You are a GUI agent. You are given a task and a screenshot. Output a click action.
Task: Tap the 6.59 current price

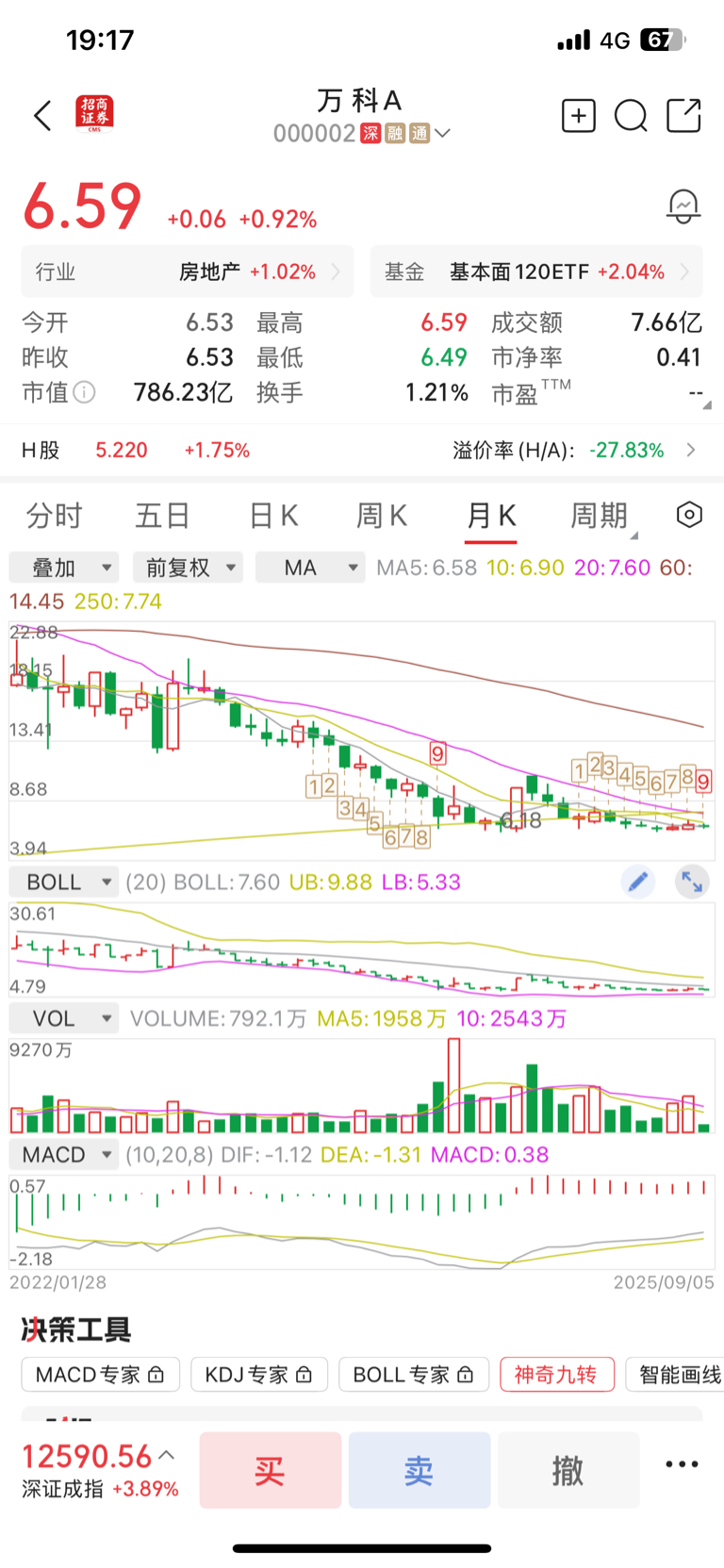(82, 206)
